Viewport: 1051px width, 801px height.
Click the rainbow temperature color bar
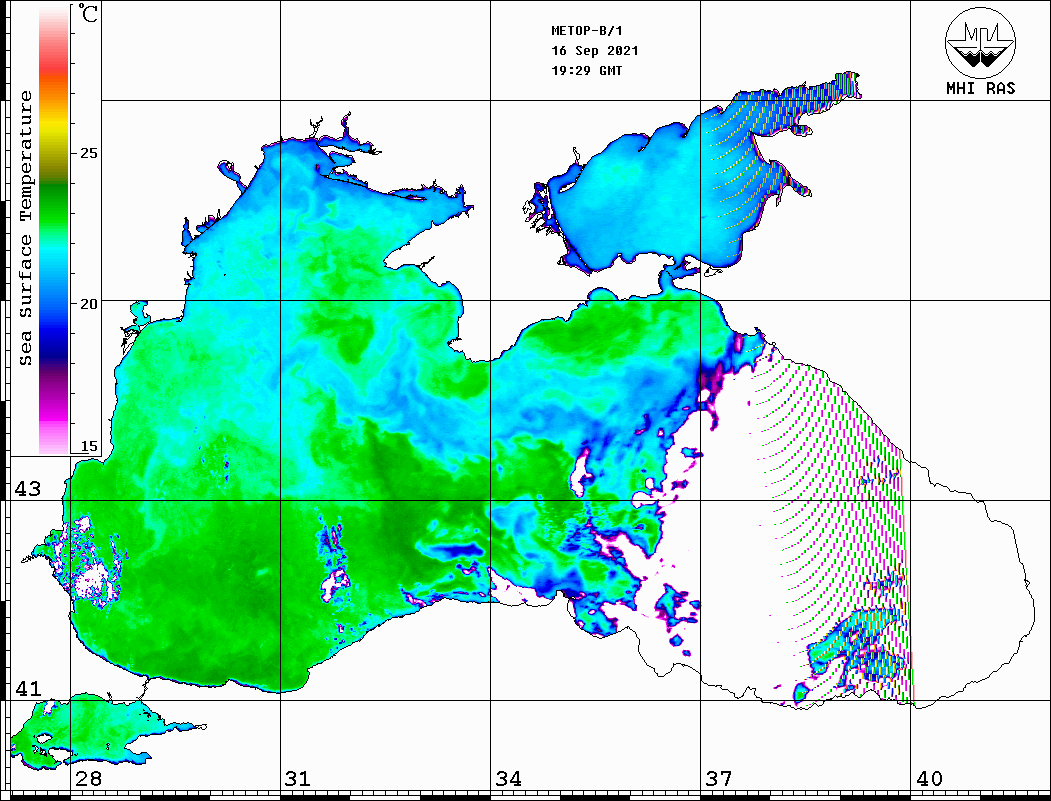[x=54, y=230]
